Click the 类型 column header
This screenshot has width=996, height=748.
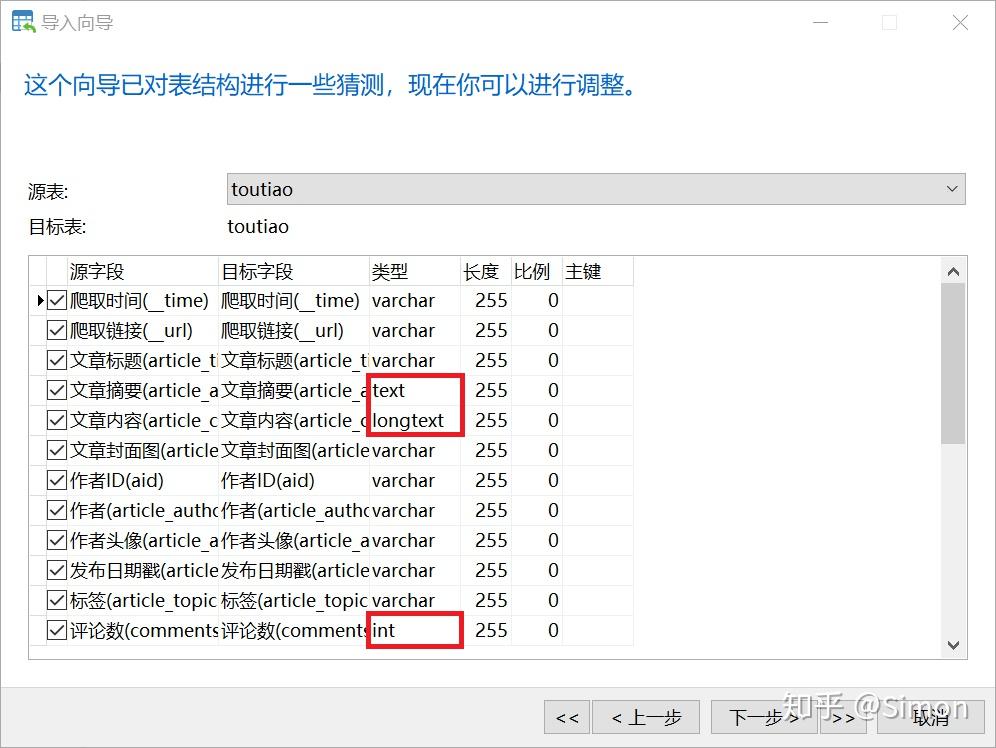[414, 271]
